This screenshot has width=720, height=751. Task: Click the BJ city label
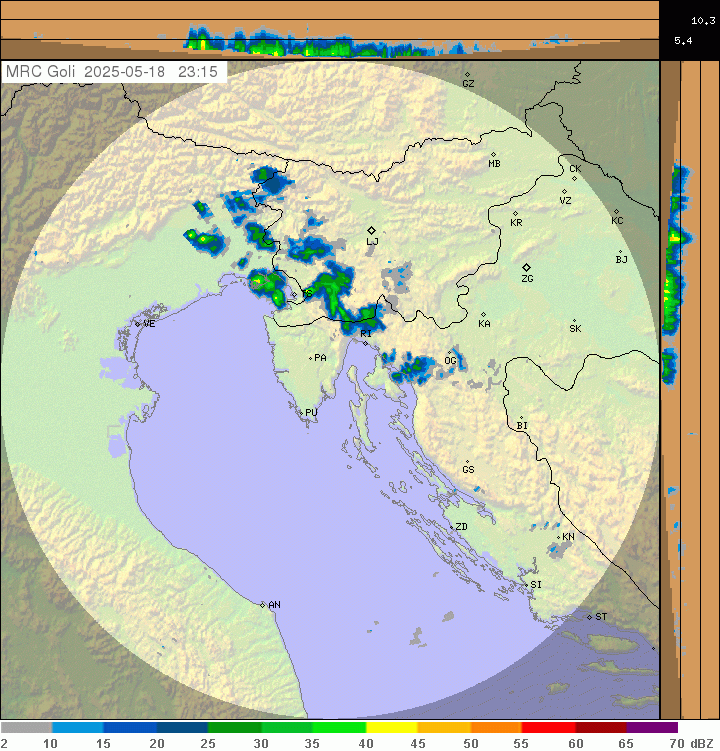point(621,260)
